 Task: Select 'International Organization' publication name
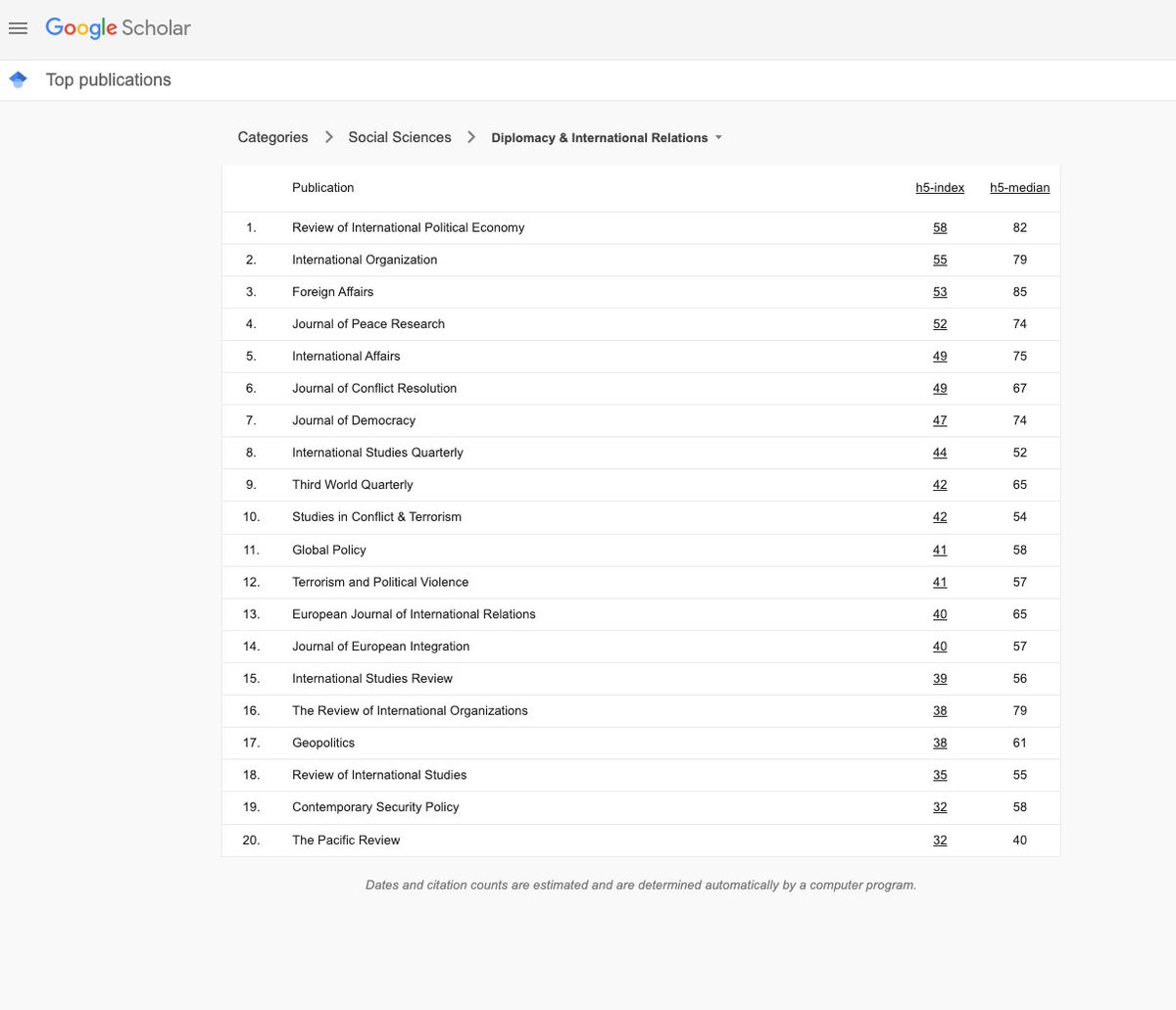365,260
